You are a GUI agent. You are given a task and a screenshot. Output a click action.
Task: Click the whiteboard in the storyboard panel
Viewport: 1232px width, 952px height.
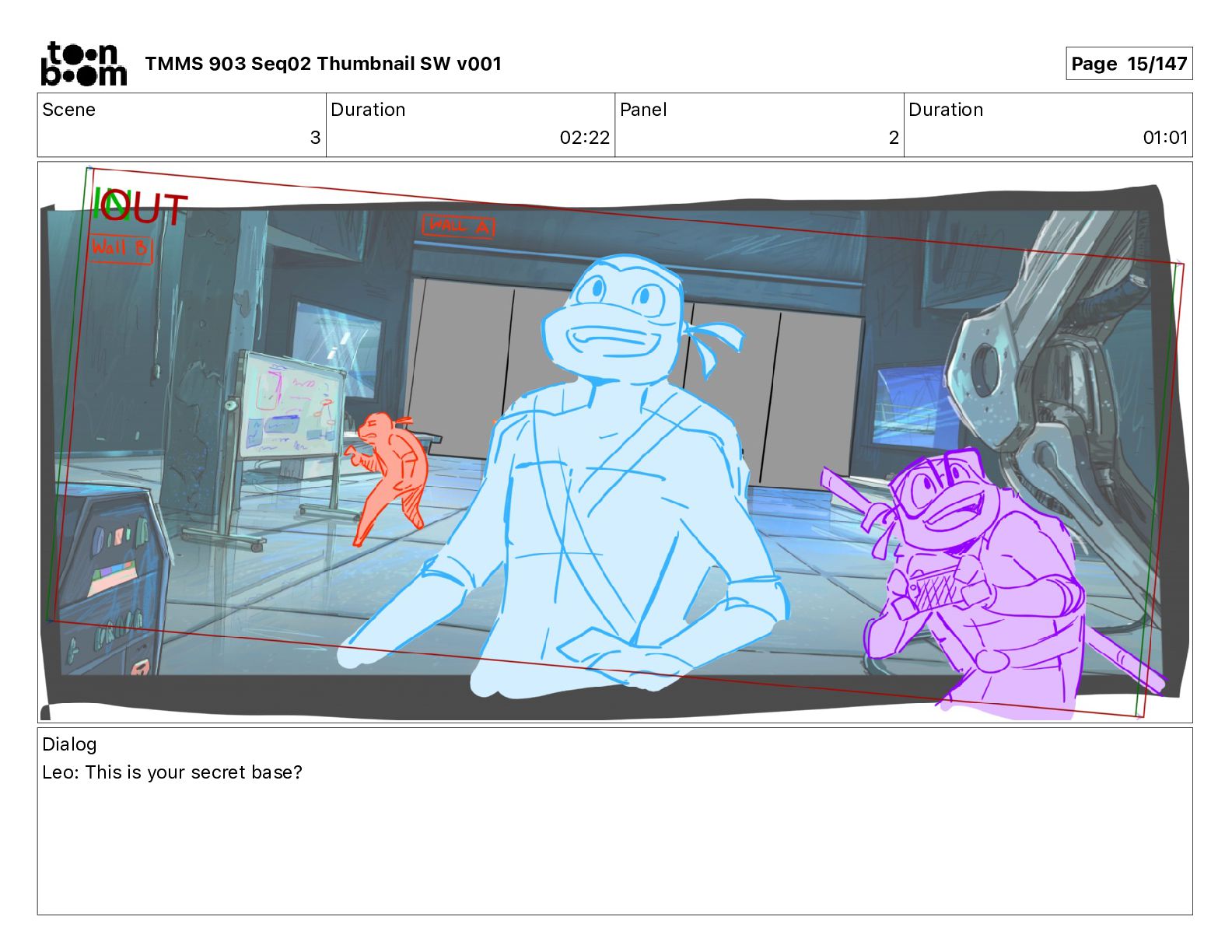click(291, 406)
